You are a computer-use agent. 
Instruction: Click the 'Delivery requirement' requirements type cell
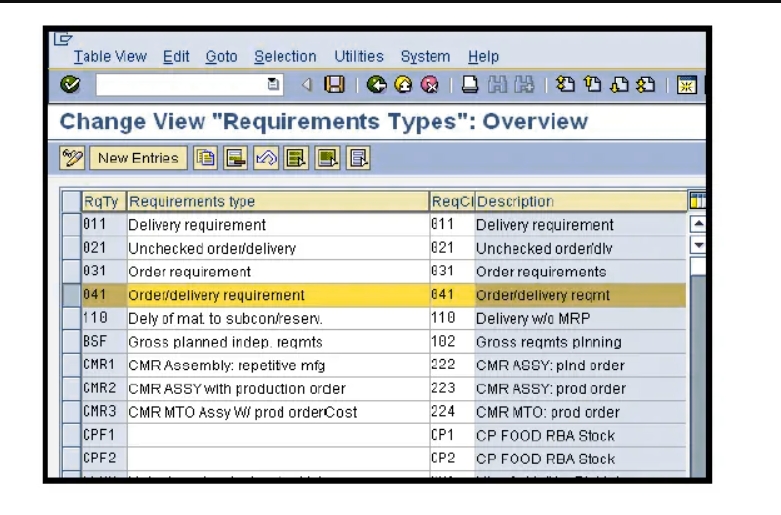[x=278, y=225]
